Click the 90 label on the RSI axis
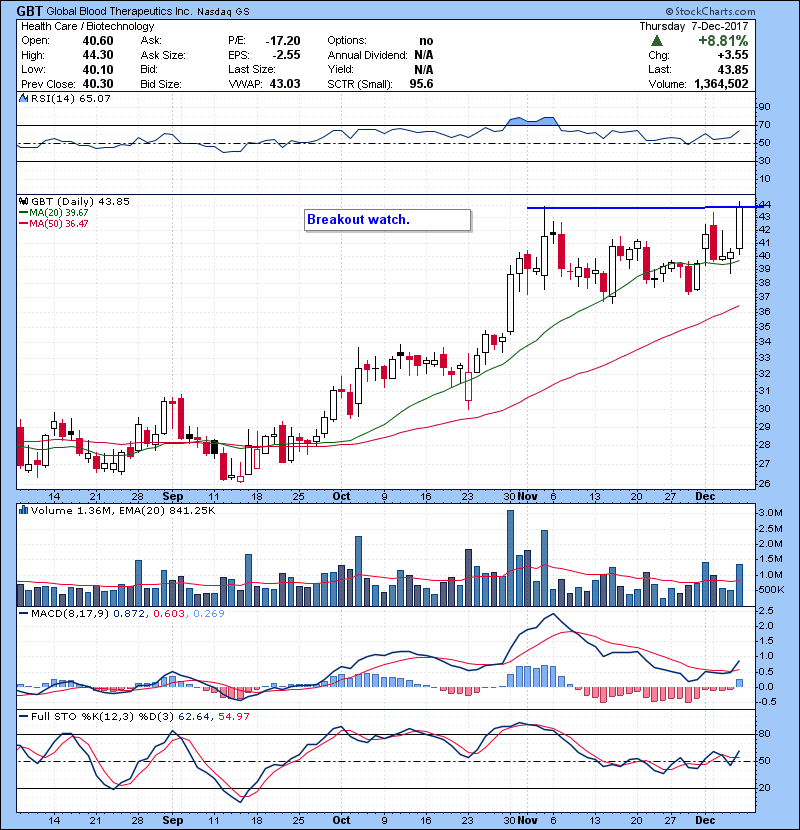This screenshot has height=830, width=800. tap(765, 107)
